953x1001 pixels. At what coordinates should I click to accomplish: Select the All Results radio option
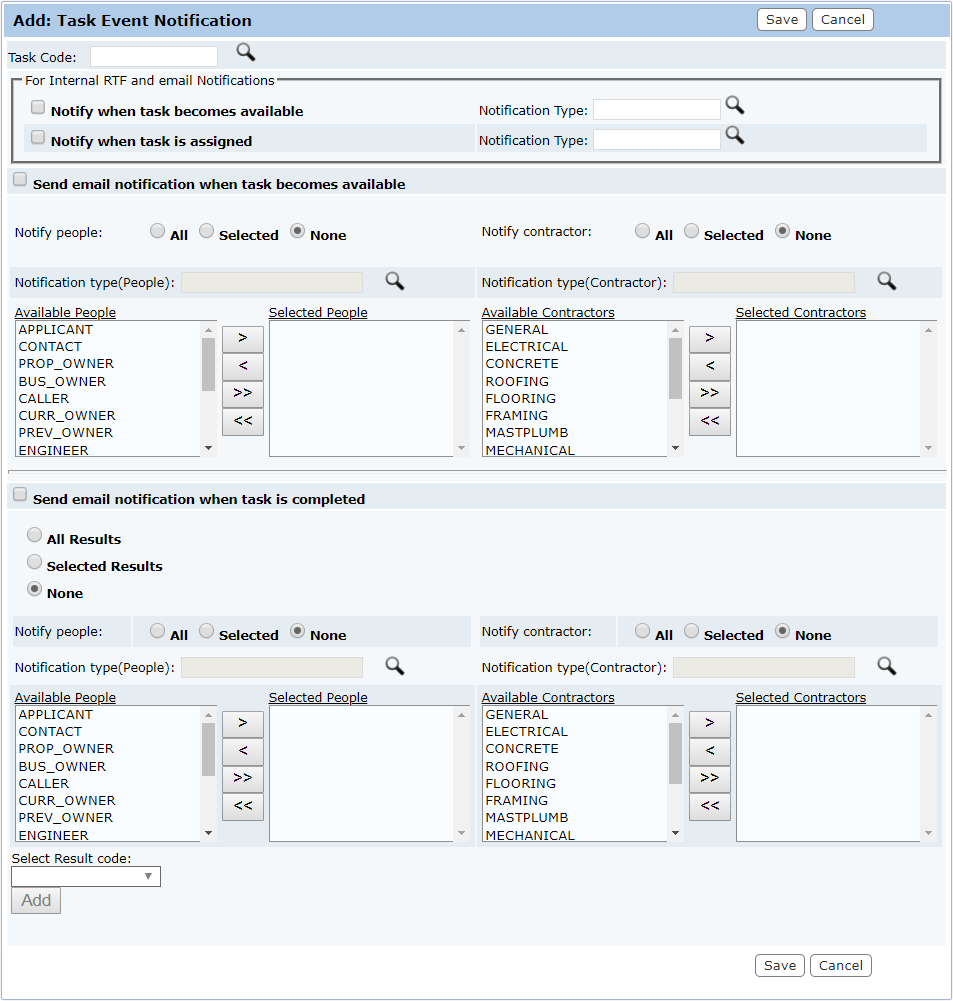35,536
